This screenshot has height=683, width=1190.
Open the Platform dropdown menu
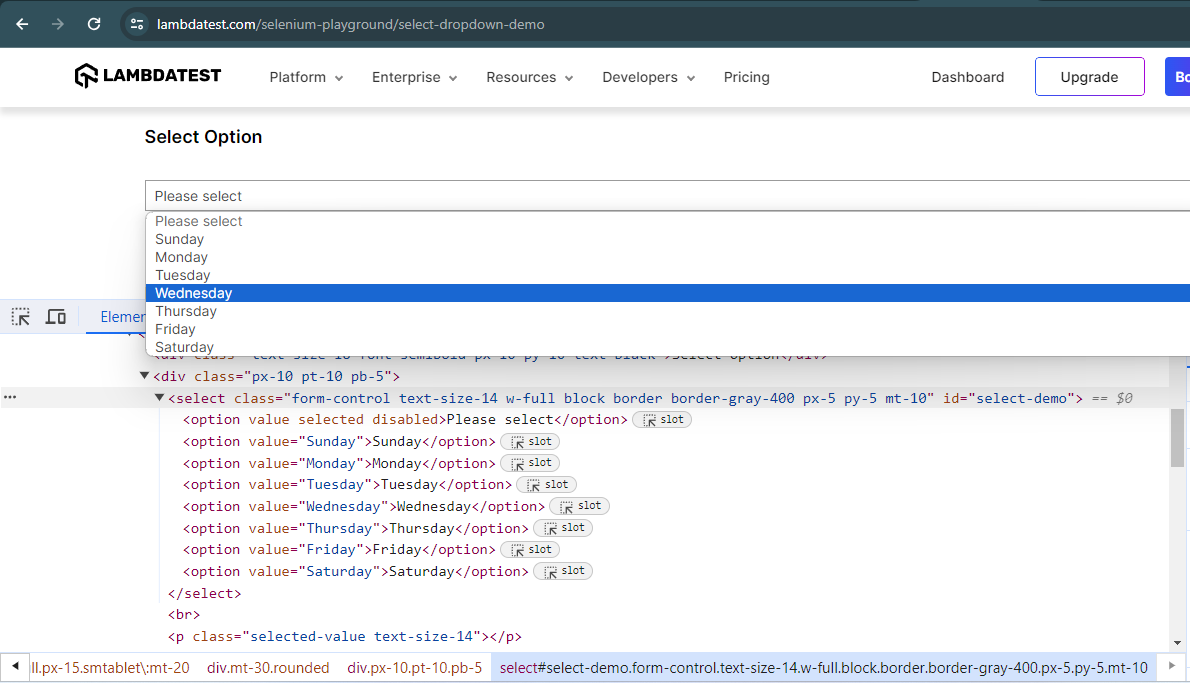[x=306, y=77]
